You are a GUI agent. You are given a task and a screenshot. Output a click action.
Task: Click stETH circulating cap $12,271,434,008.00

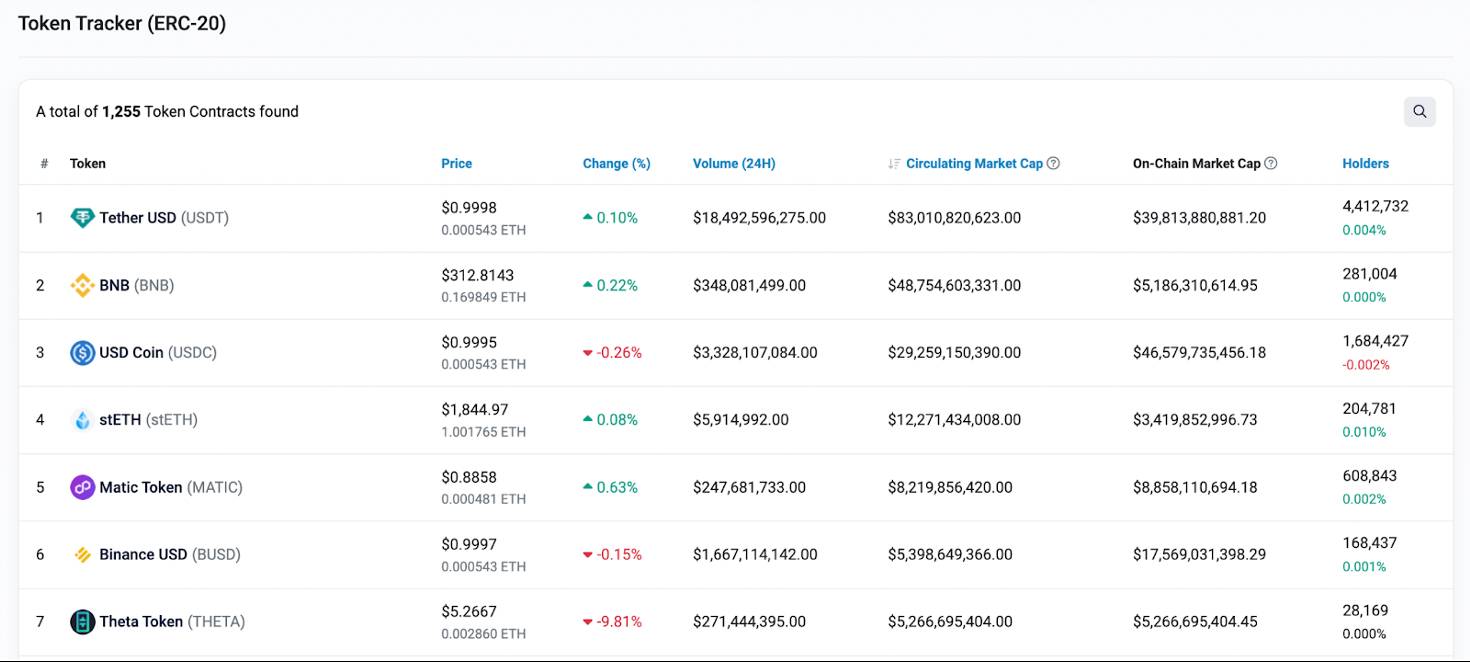(x=955, y=420)
